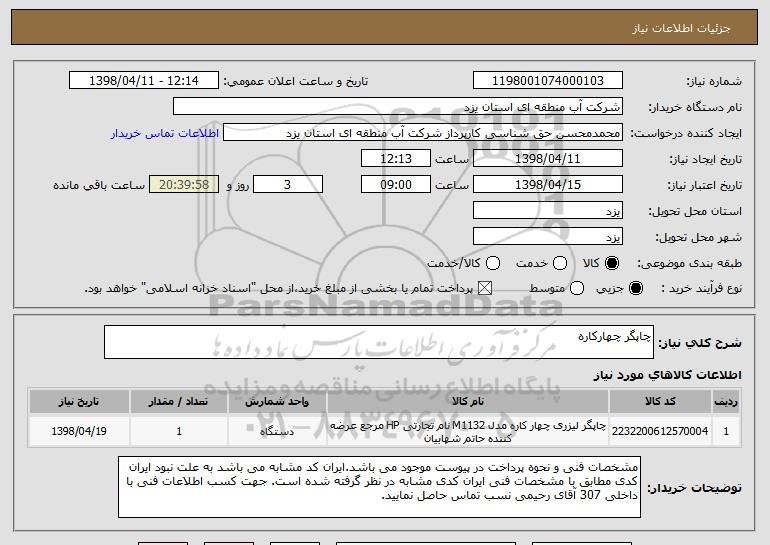Select the متوسط purchase type radio

click(x=577, y=288)
